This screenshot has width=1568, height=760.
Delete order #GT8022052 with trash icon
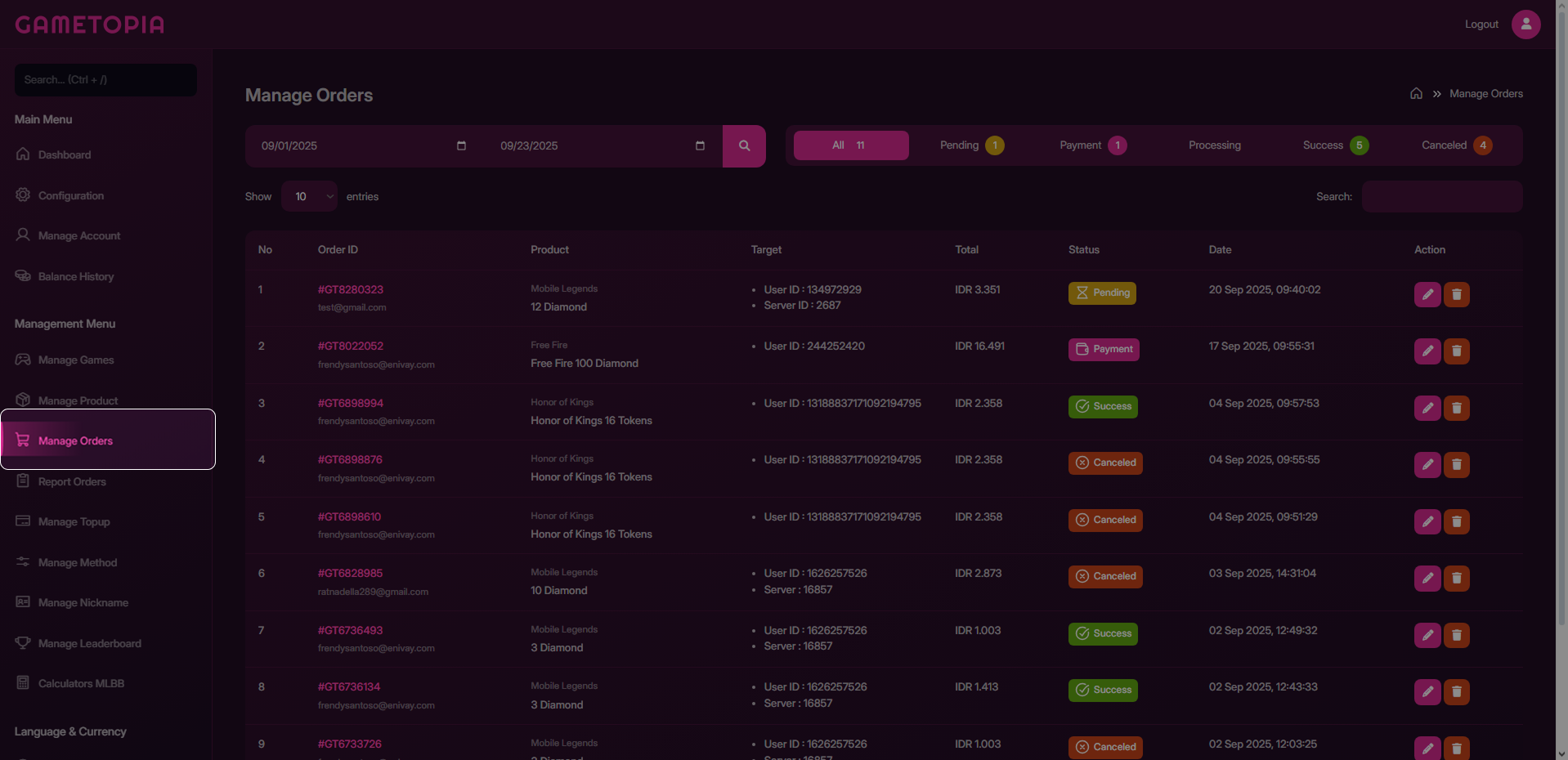click(1457, 351)
